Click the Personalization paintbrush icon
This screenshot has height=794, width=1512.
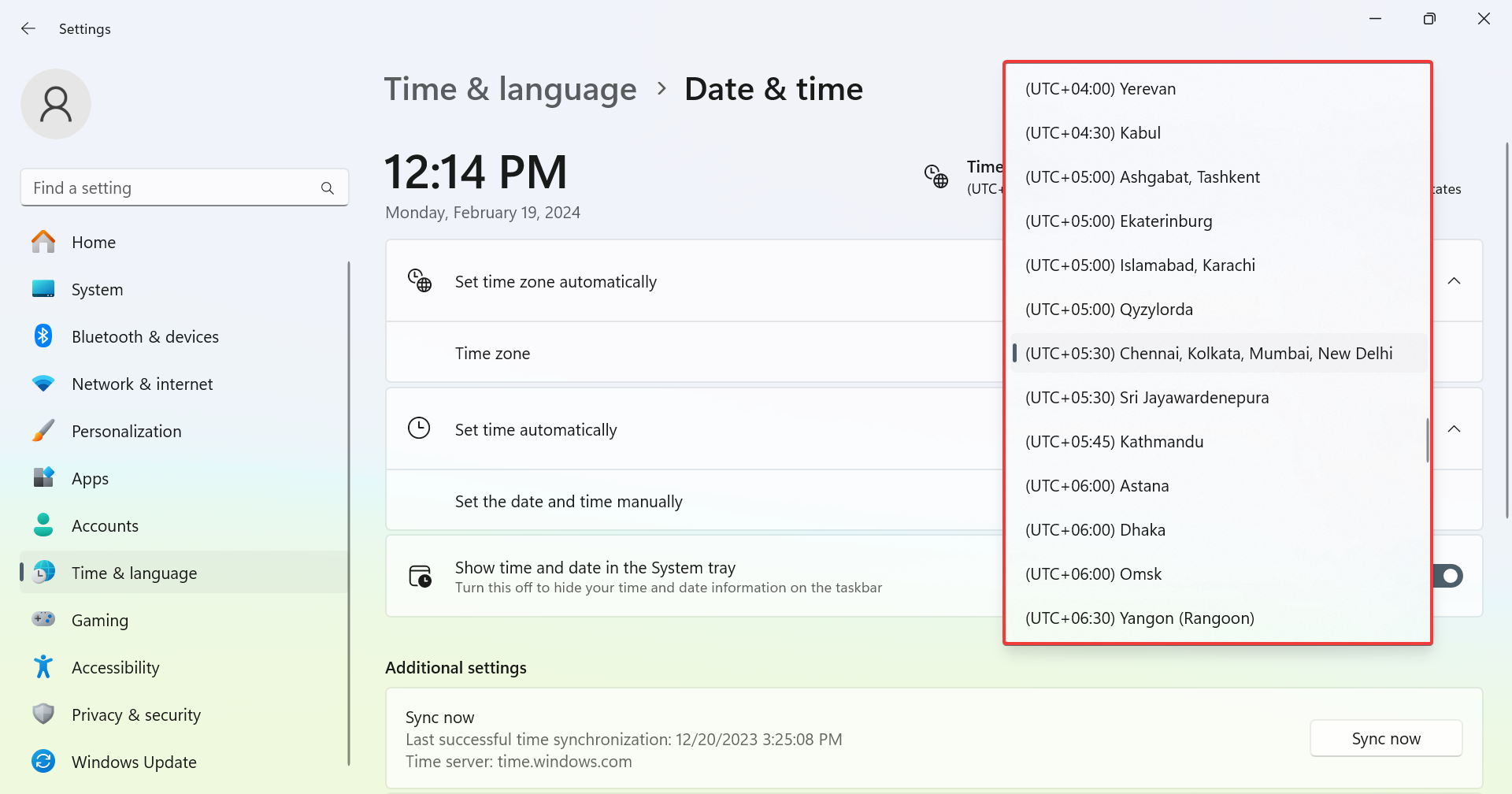click(43, 431)
